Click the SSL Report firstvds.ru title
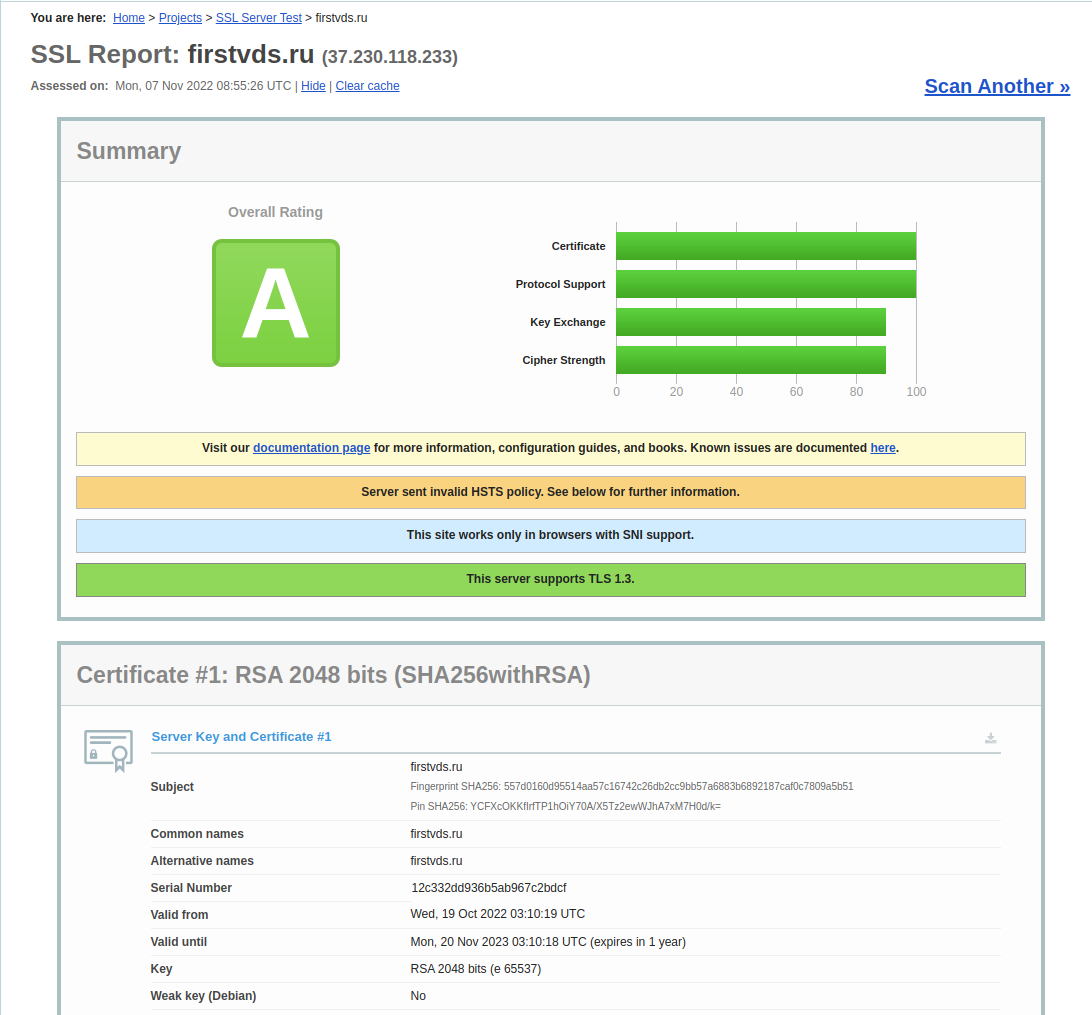Viewport: 1092px width, 1015px height. click(172, 54)
